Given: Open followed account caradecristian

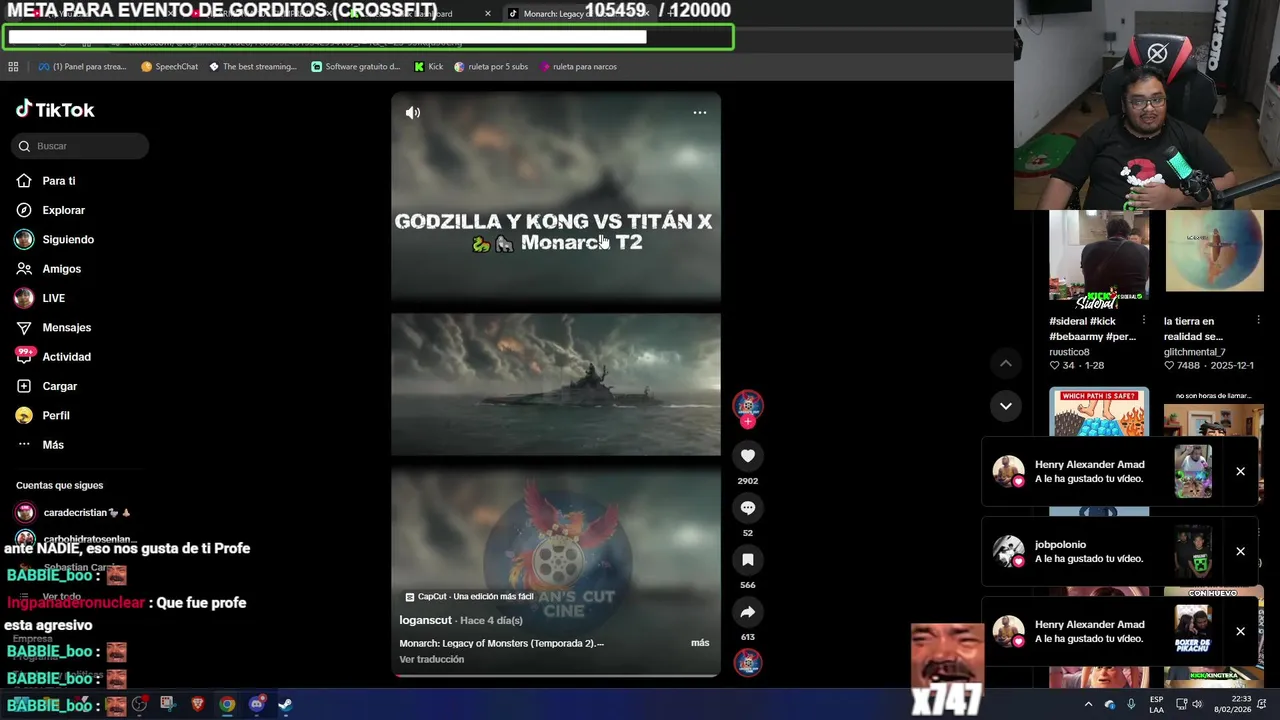Looking at the screenshot, I should 75,513.
